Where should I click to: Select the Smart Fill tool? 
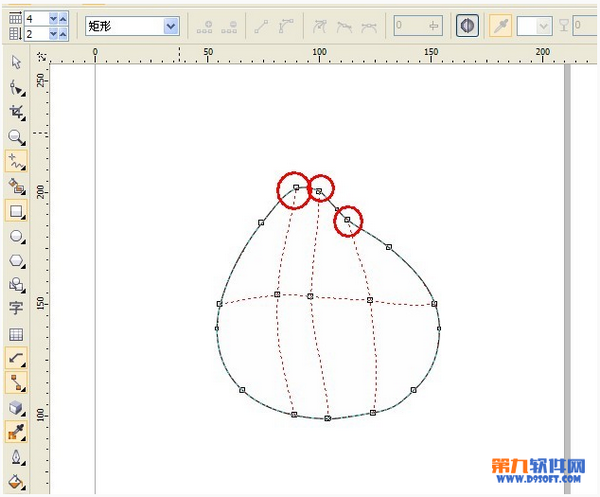(x=16, y=186)
